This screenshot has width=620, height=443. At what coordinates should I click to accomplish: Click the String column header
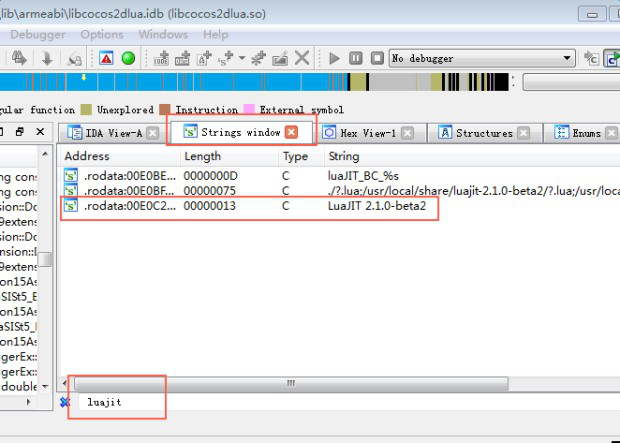point(472,156)
